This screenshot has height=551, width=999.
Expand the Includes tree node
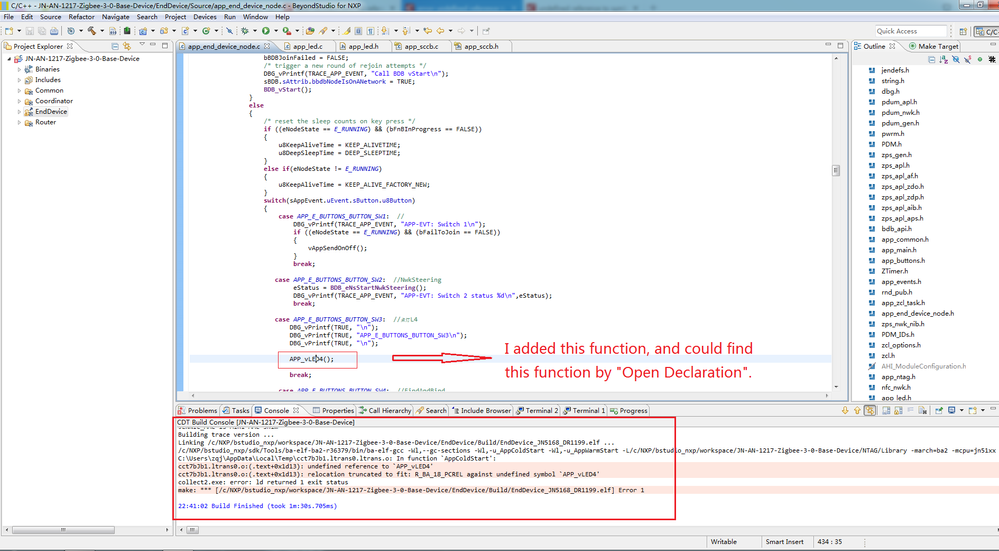[x=19, y=80]
